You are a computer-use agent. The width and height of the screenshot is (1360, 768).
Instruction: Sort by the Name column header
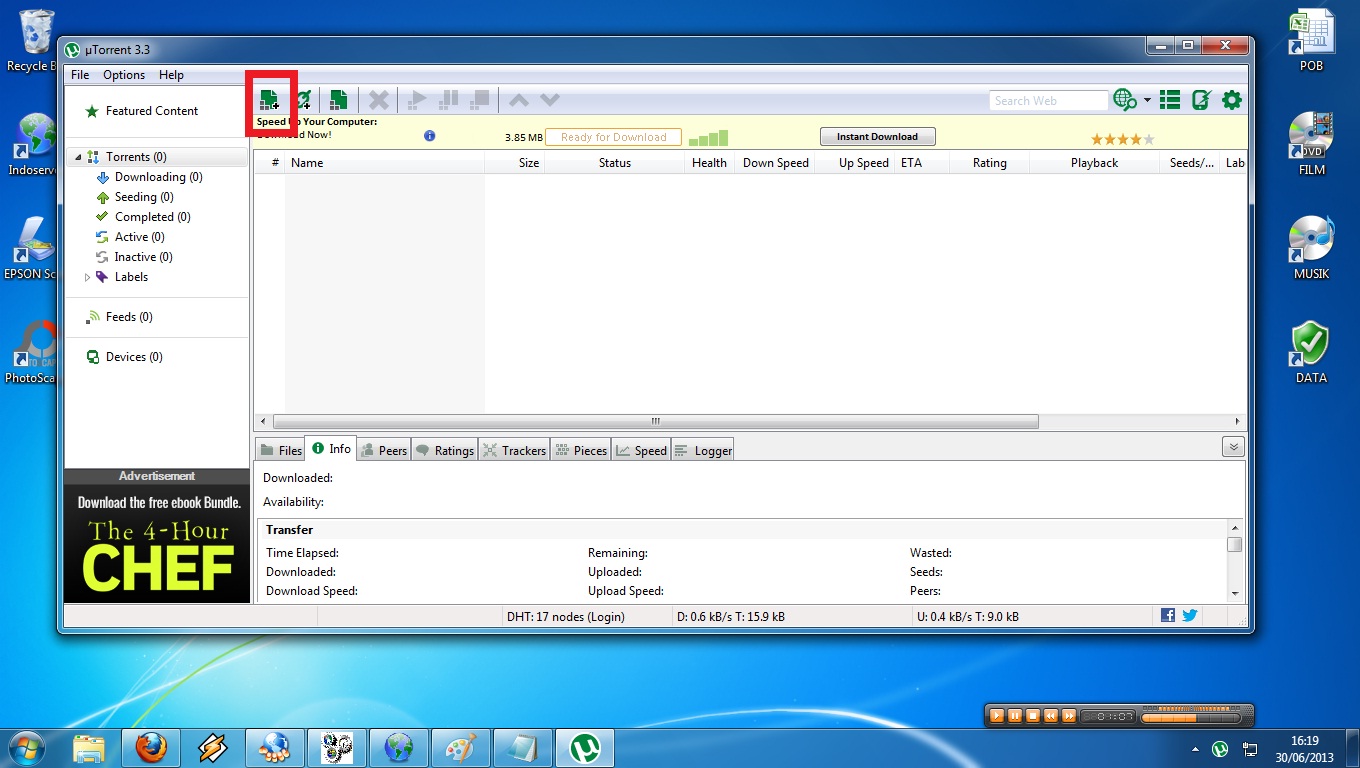pyautogui.click(x=384, y=163)
